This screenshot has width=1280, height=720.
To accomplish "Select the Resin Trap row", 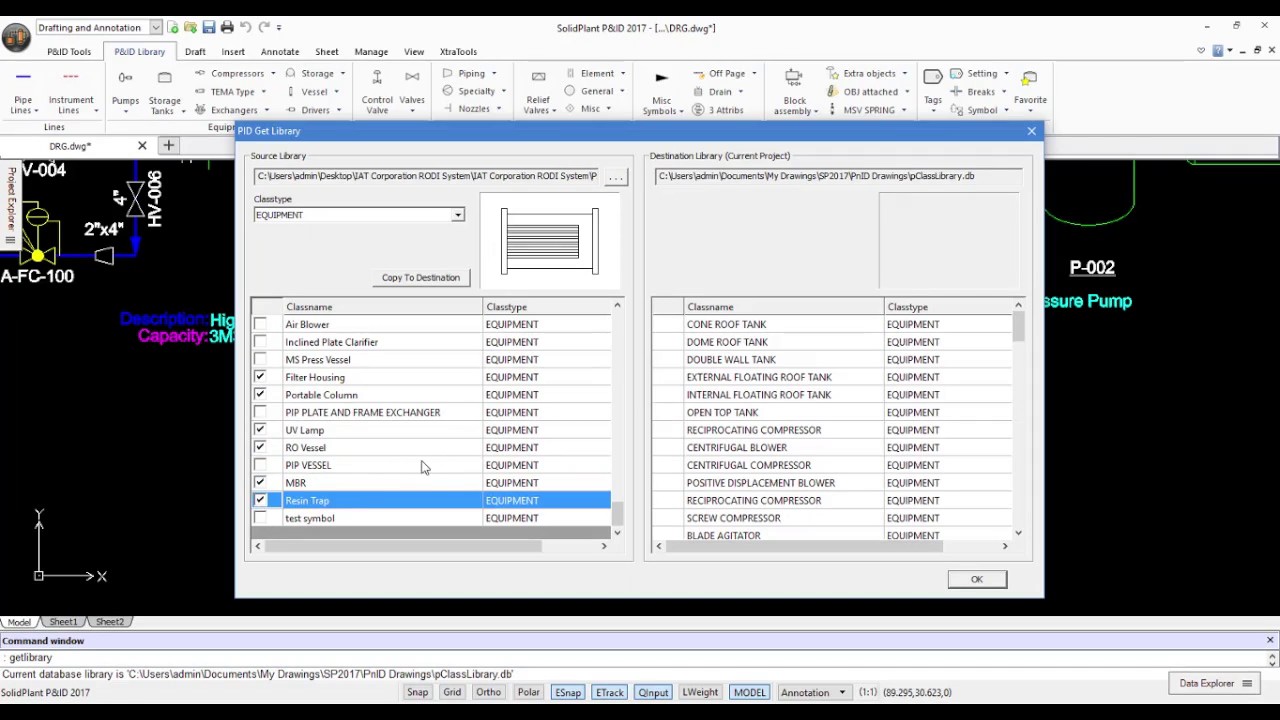I will 431,501.
